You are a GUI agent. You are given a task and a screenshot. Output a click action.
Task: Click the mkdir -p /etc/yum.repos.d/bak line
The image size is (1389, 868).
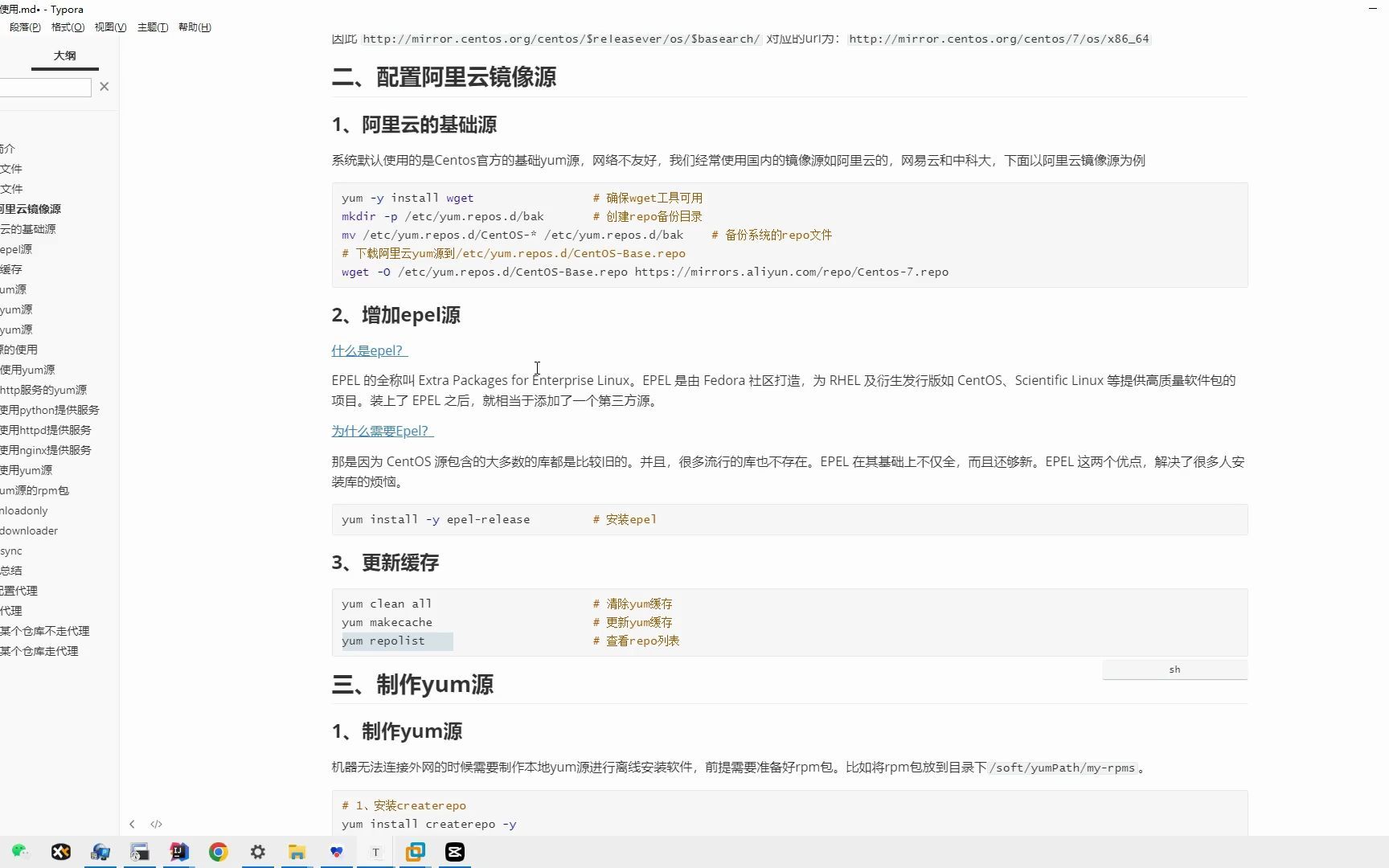tap(443, 216)
